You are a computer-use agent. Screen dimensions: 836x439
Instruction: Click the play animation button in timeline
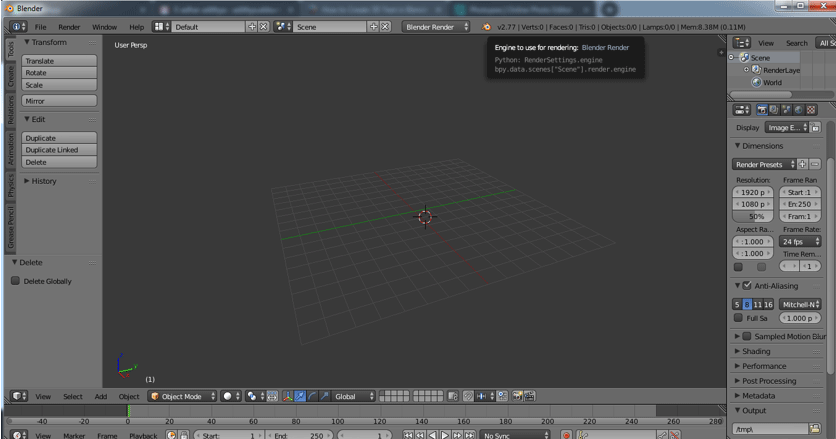pyautogui.click(x=445, y=436)
